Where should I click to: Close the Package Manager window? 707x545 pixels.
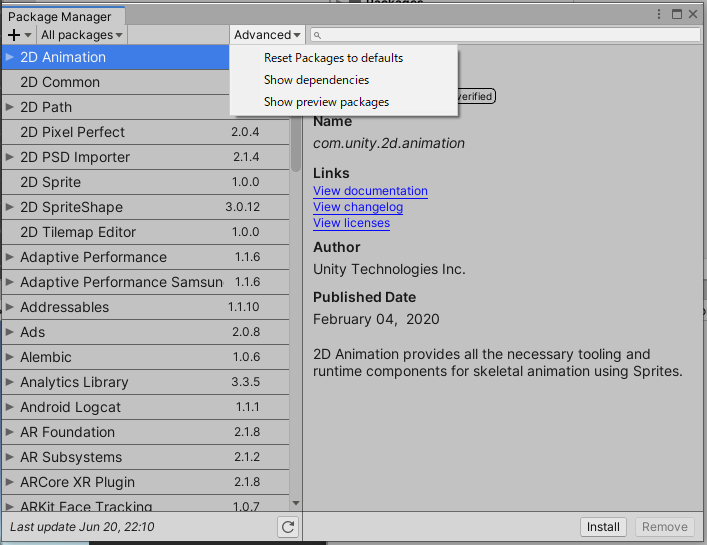pos(693,14)
